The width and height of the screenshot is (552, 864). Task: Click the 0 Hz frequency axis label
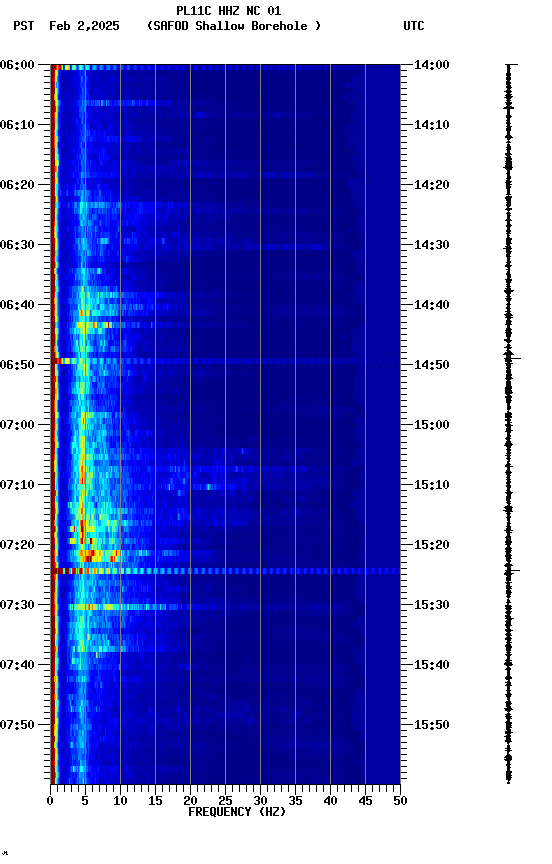(50, 802)
